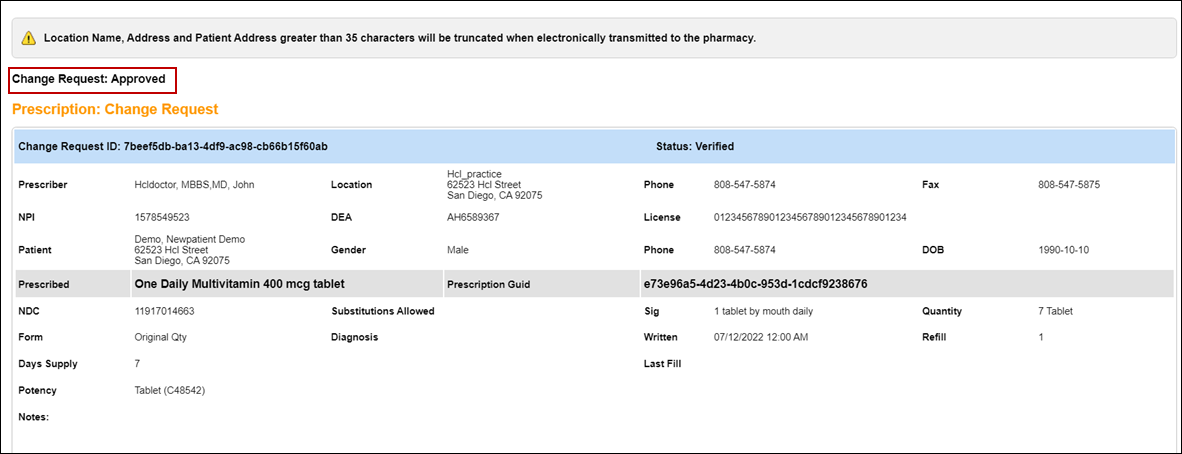Click patient name Demo, Newpatient Demo
The height and width of the screenshot is (454, 1182).
coord(189,239)
